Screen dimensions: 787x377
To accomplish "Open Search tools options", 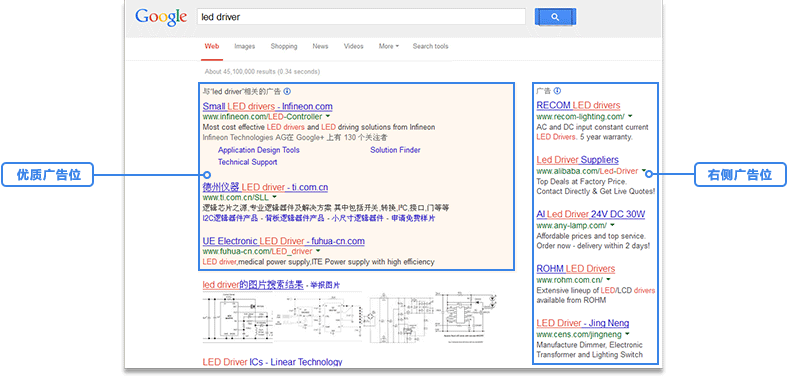I will click(431, 46).
